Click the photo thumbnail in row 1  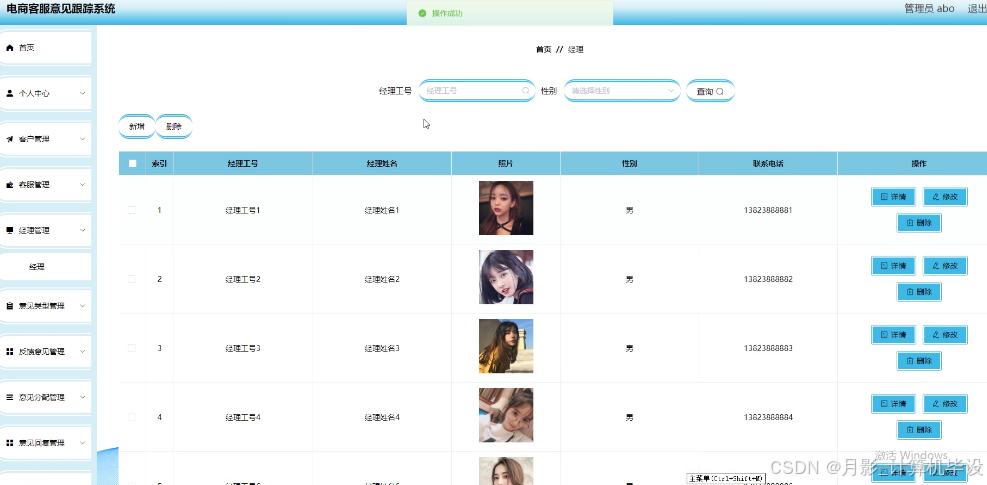506,208
